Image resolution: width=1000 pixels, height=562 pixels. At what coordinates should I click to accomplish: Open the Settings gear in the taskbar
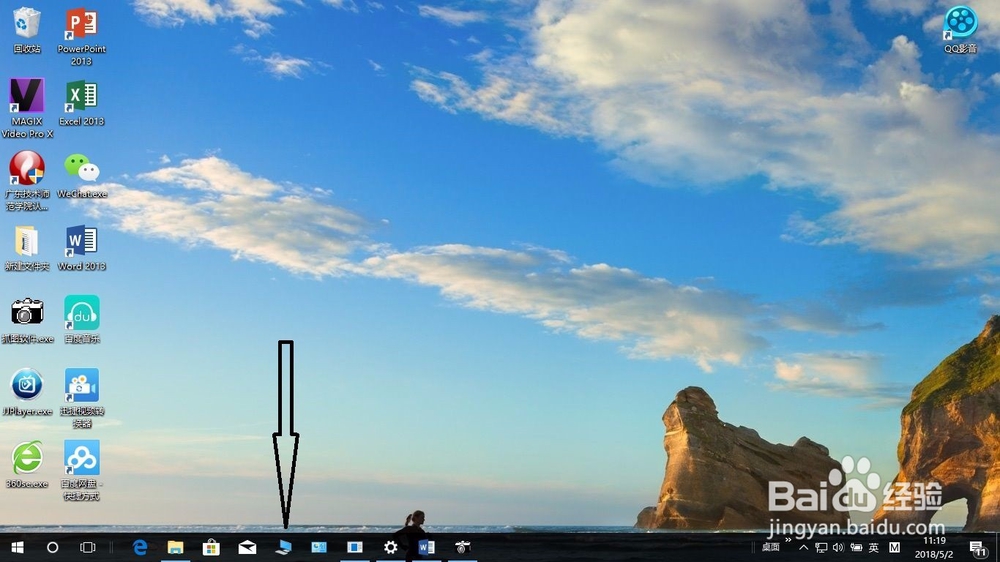390,547
